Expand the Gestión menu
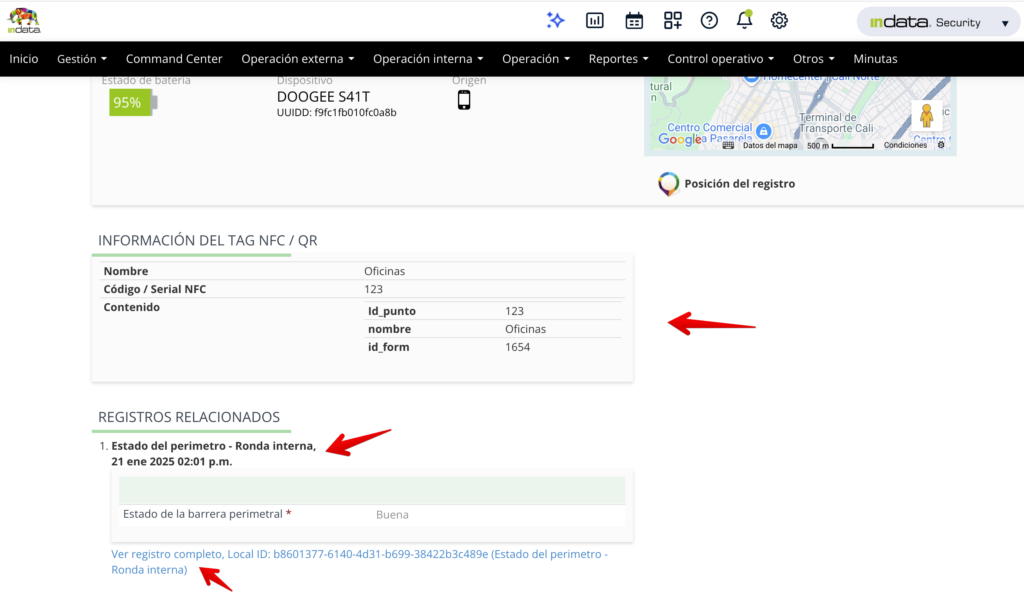Screen dimensions: 1024x608 (82, 59)
